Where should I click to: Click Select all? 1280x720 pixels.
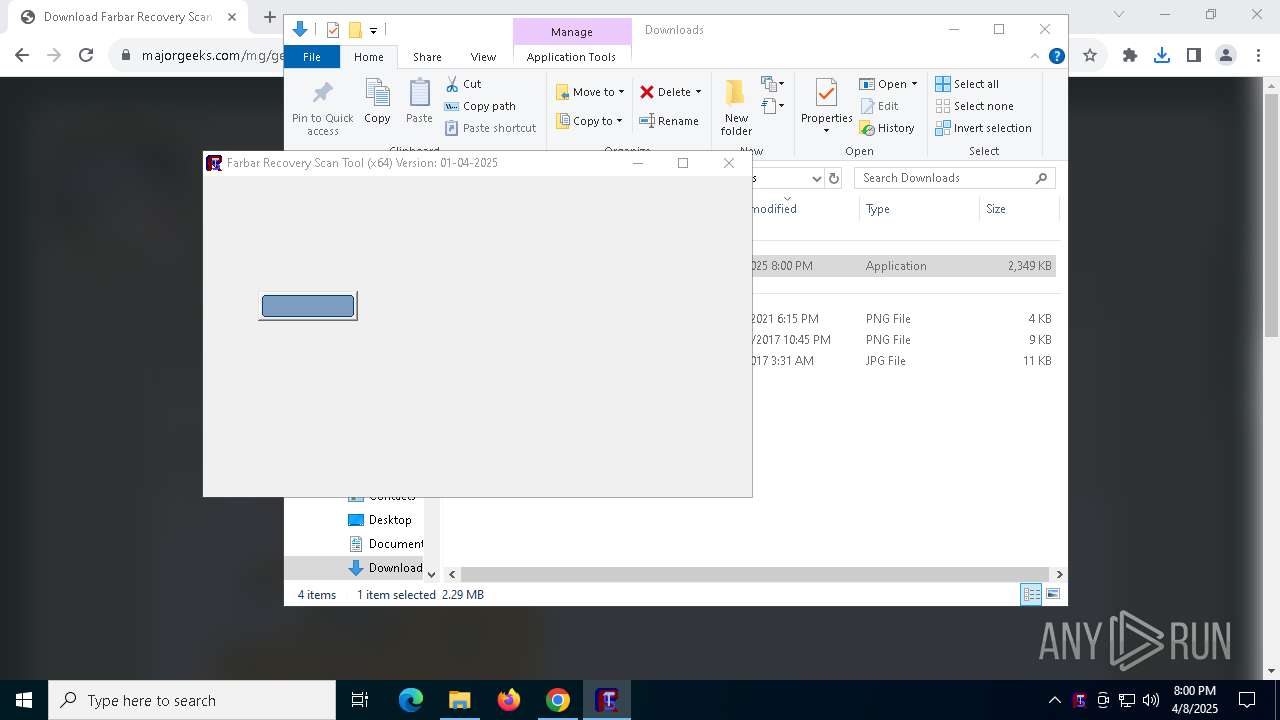click(966, 84)
